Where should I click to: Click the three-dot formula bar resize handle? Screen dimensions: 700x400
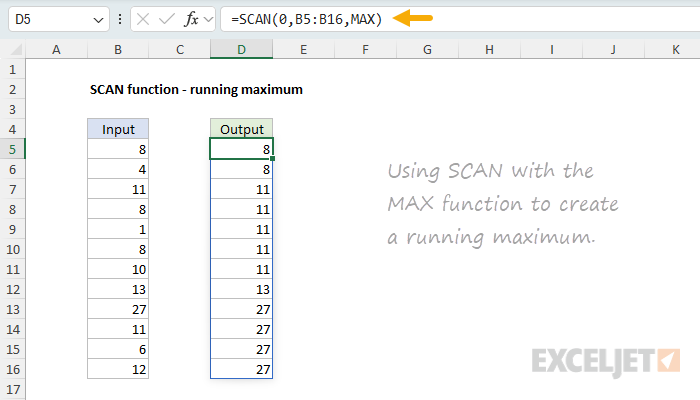coord(121,19)
